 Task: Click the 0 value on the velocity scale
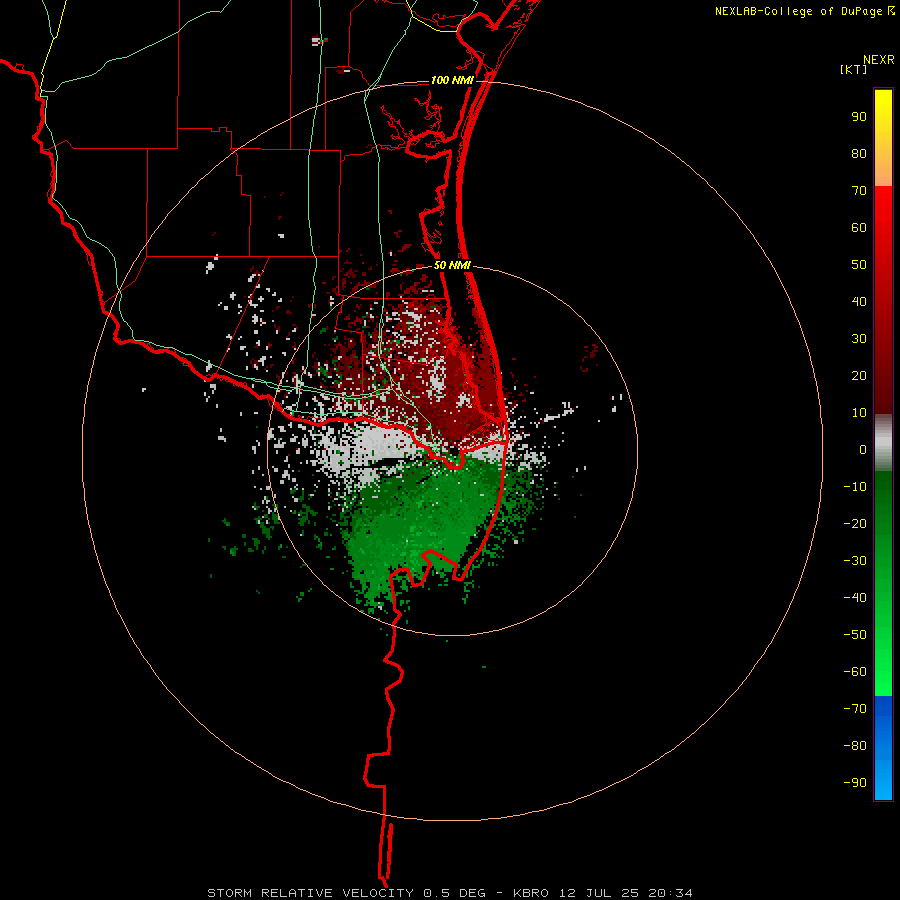coord(863,449)
